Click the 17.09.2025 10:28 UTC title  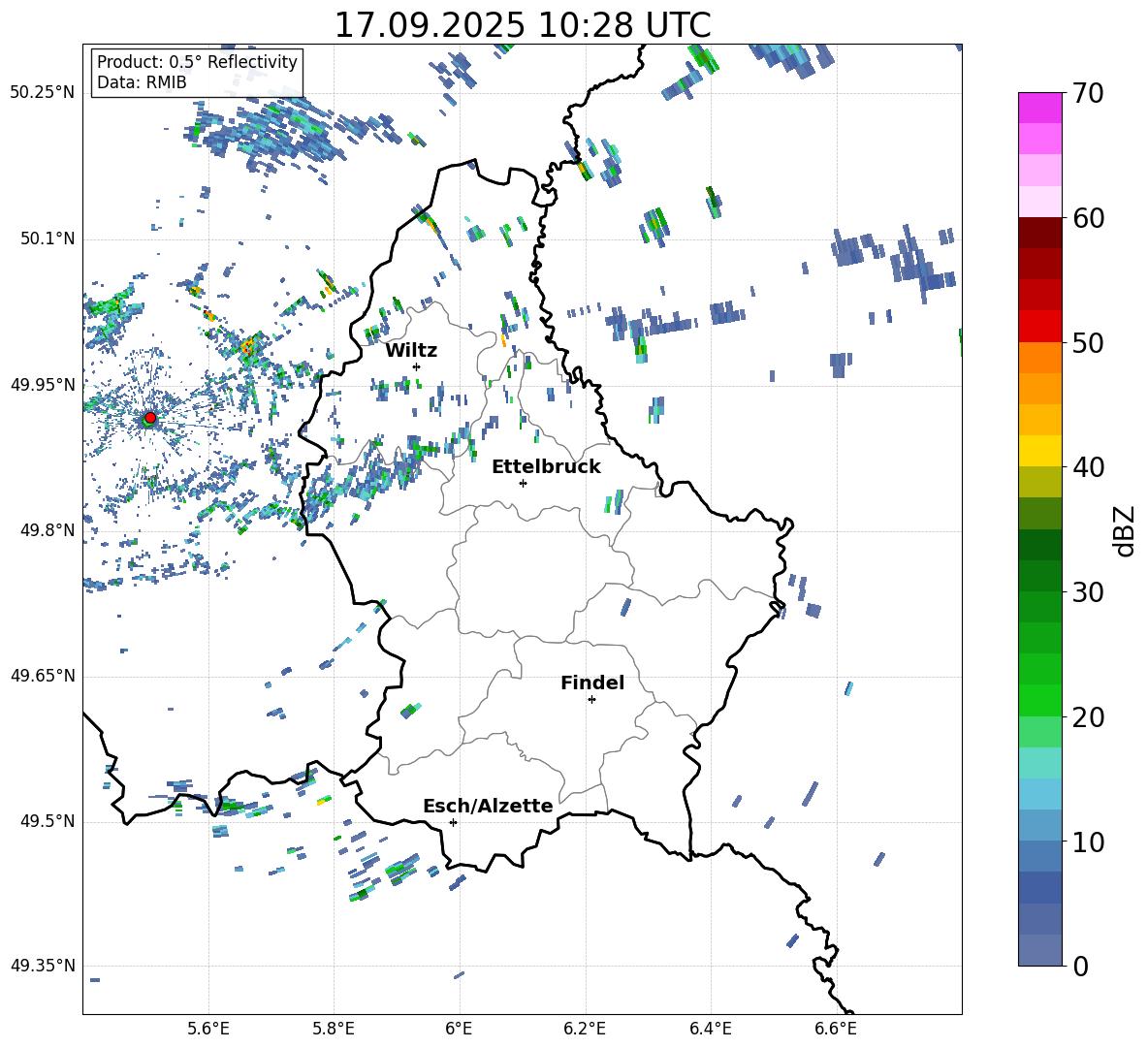tap(522, 25)
